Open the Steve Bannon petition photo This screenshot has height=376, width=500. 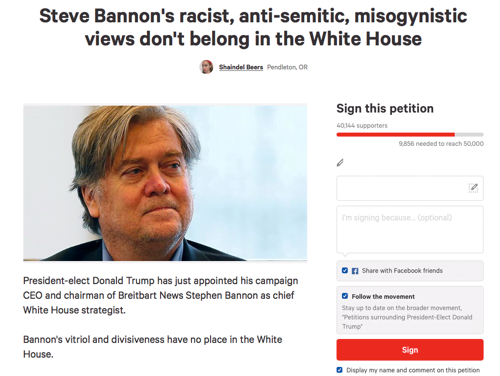(165, 182)
